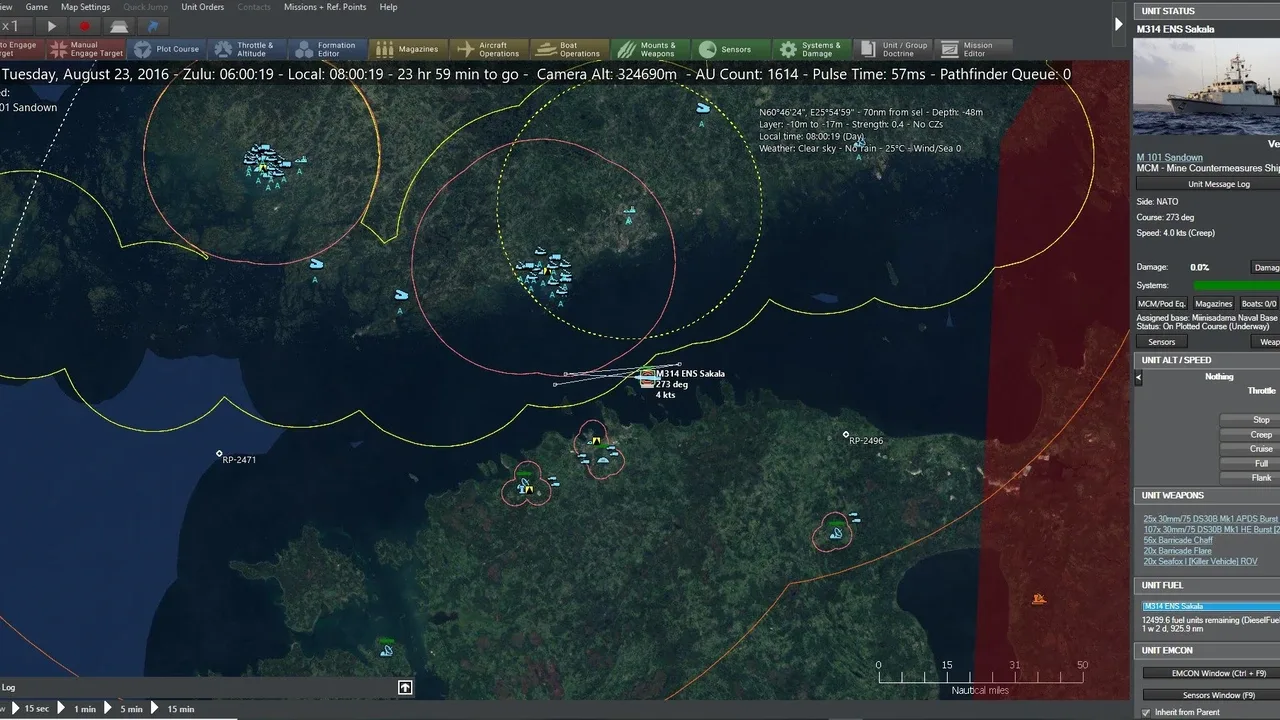The width and height of the screenshot is (1280, 720).
Task: Expand the message log with the up-arrow icon
Action: coord(405,687)
